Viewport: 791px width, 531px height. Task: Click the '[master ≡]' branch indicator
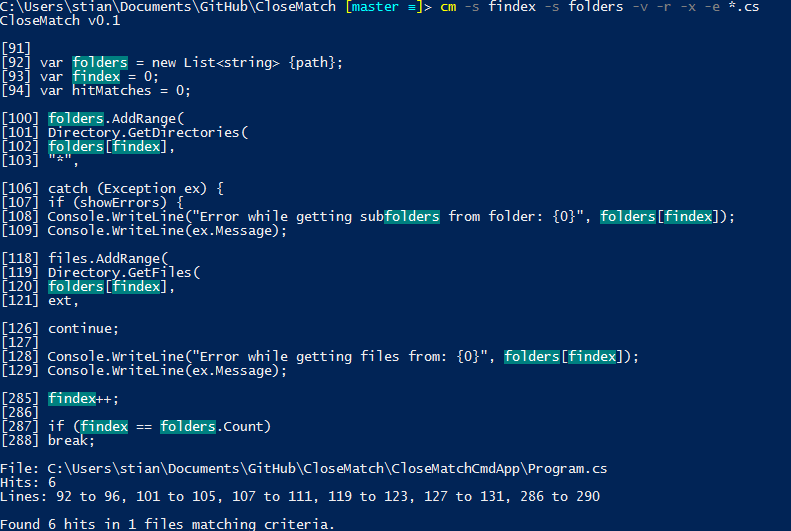[384, 7]
